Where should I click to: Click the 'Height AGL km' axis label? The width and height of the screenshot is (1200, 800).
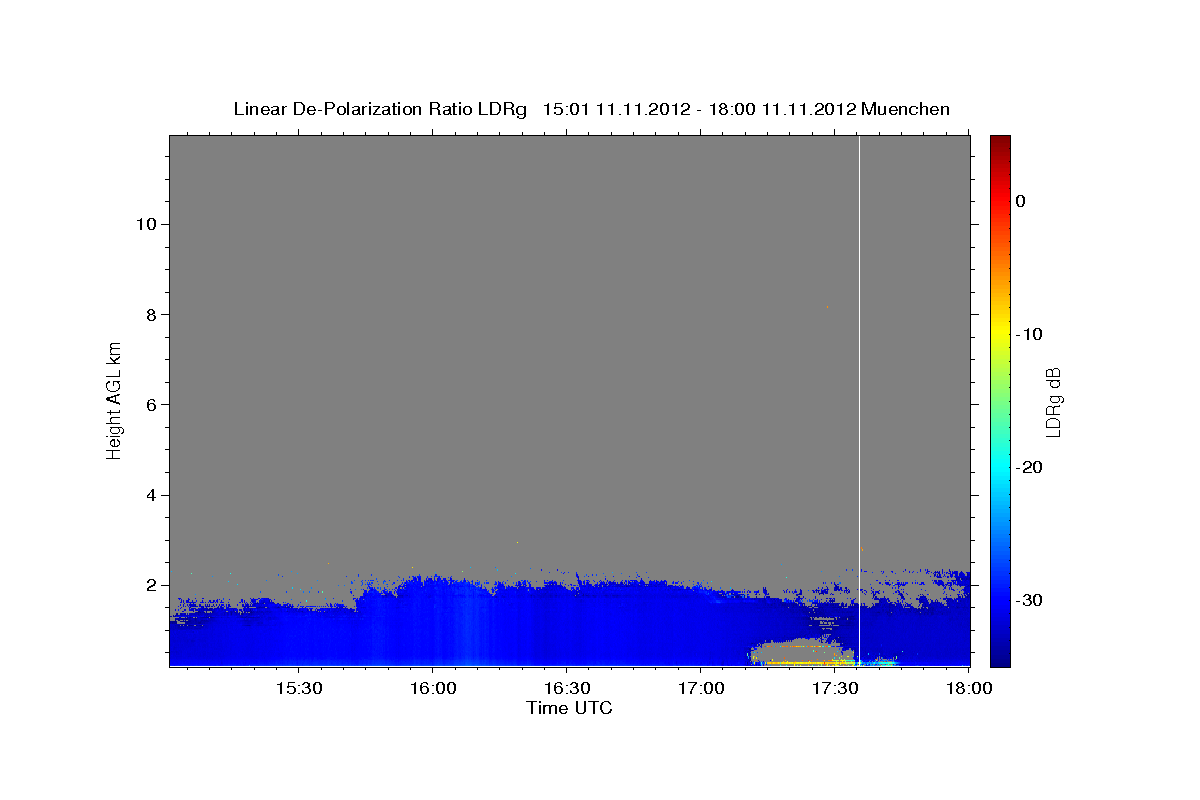click(x=114, y=399)
